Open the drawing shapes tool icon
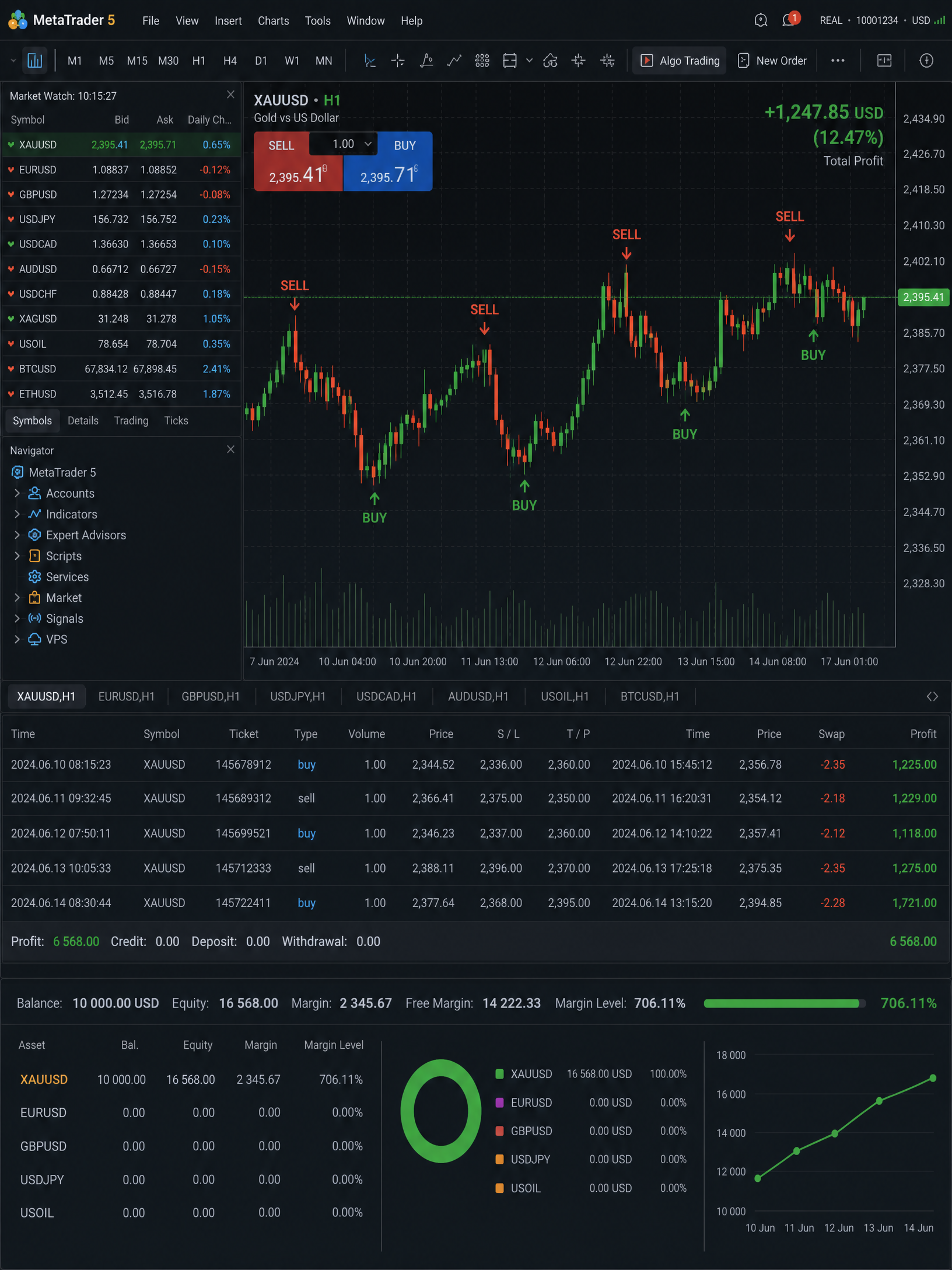The width and height of the screenshot is (952, 1270). click(x=426, y=61)
